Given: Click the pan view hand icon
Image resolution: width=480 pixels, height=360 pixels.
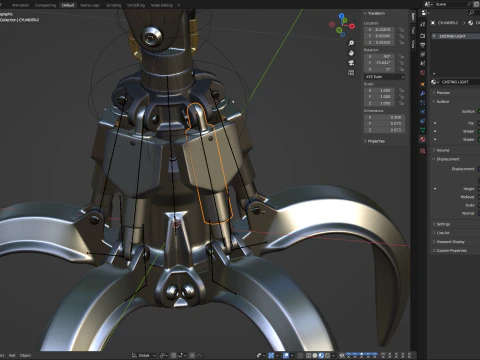Looking at the screenshot, I should tap(351, 53).
